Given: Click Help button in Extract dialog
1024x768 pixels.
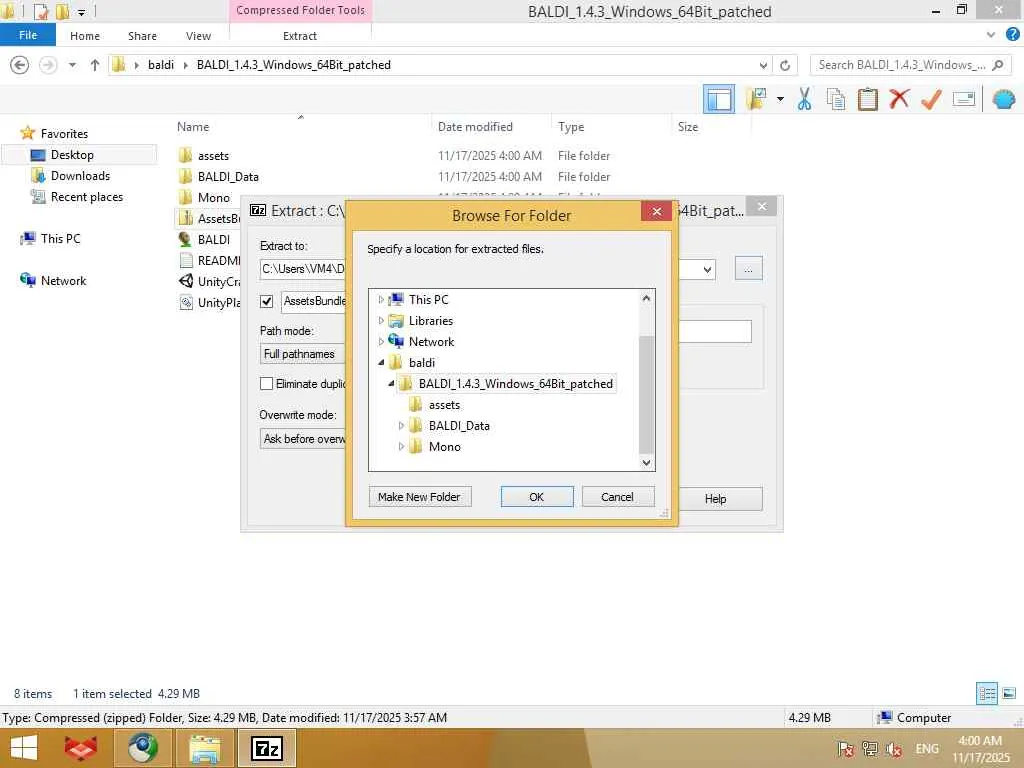Looking at the screenshot, I should [x=716, y=499].
